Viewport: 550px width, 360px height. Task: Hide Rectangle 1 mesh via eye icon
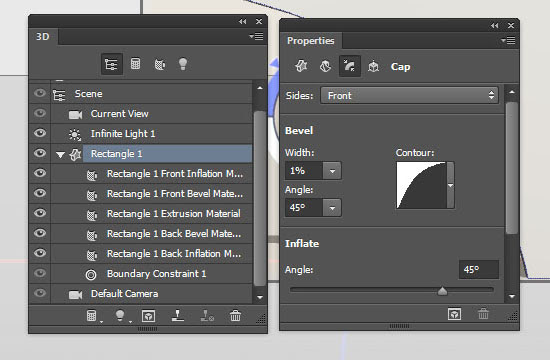point(40,153)
